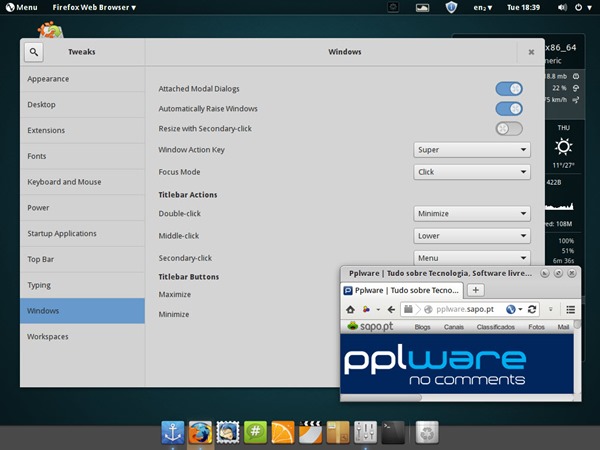Open the Blogs link on sapo bar
Image resolution: width=600 pixels, height=450 pixels.
click(x=422, y=327)
